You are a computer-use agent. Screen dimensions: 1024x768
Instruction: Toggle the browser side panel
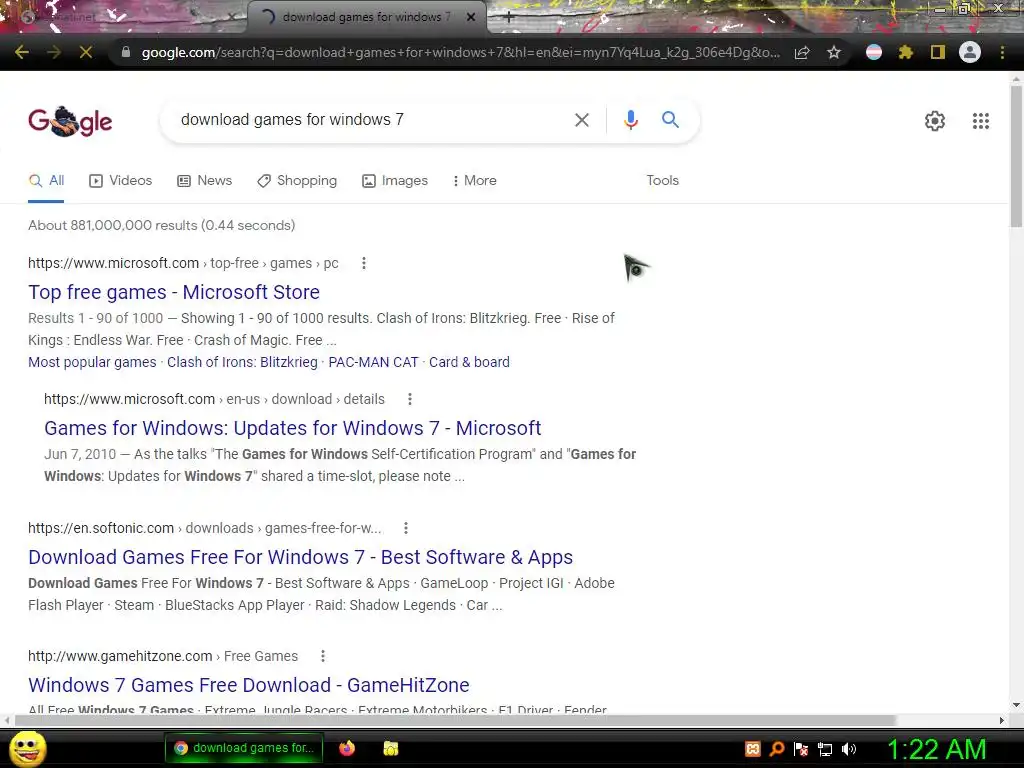coord(938,52)
